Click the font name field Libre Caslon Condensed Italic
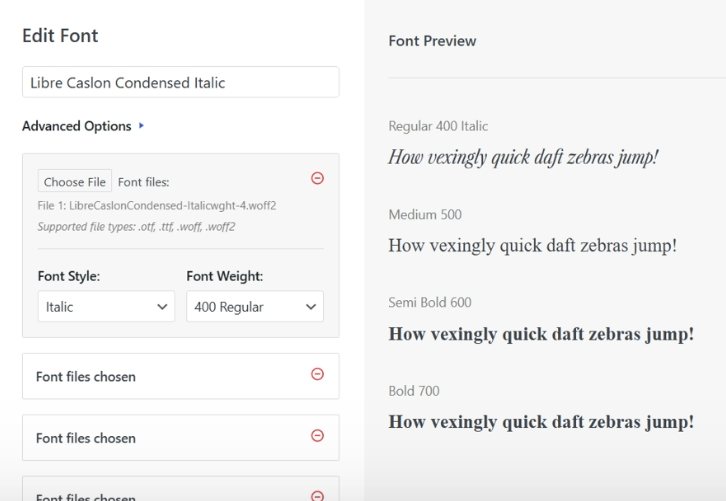The height and width of the screenshot is (501, 726). (180, 82)
